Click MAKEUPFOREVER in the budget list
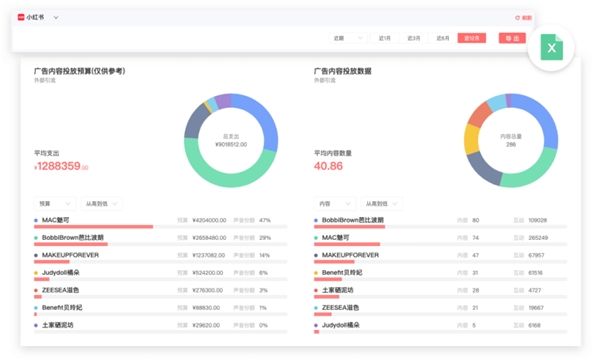This screenshot has width=600, height=360. (x=70, y=255)
